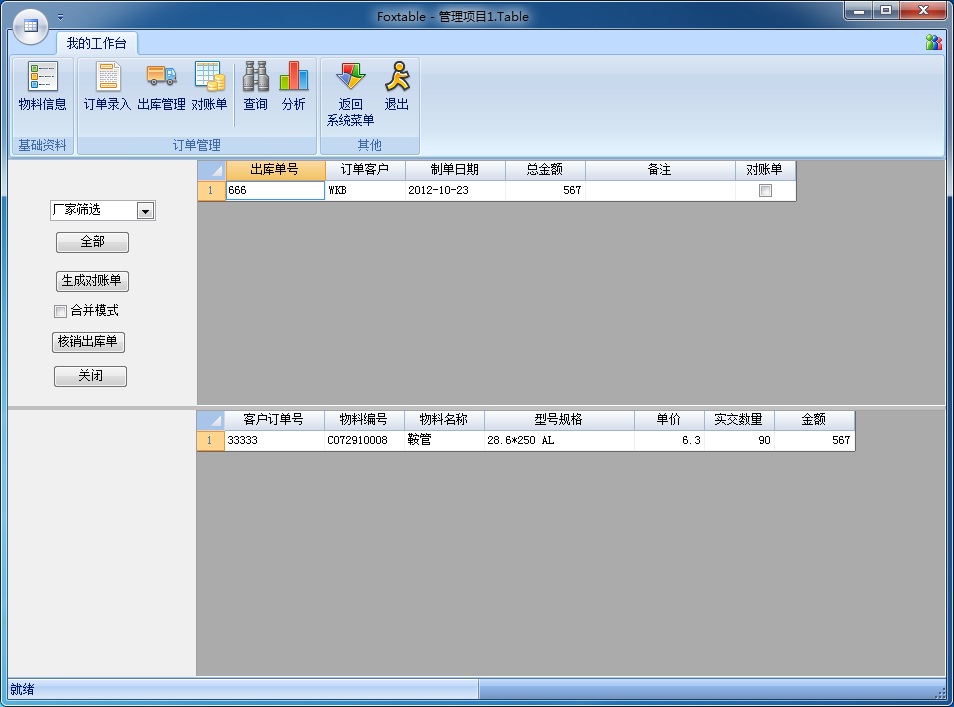Open the round Foxtable application button
This screenshot has height=707, width=954.
[30, 26]
